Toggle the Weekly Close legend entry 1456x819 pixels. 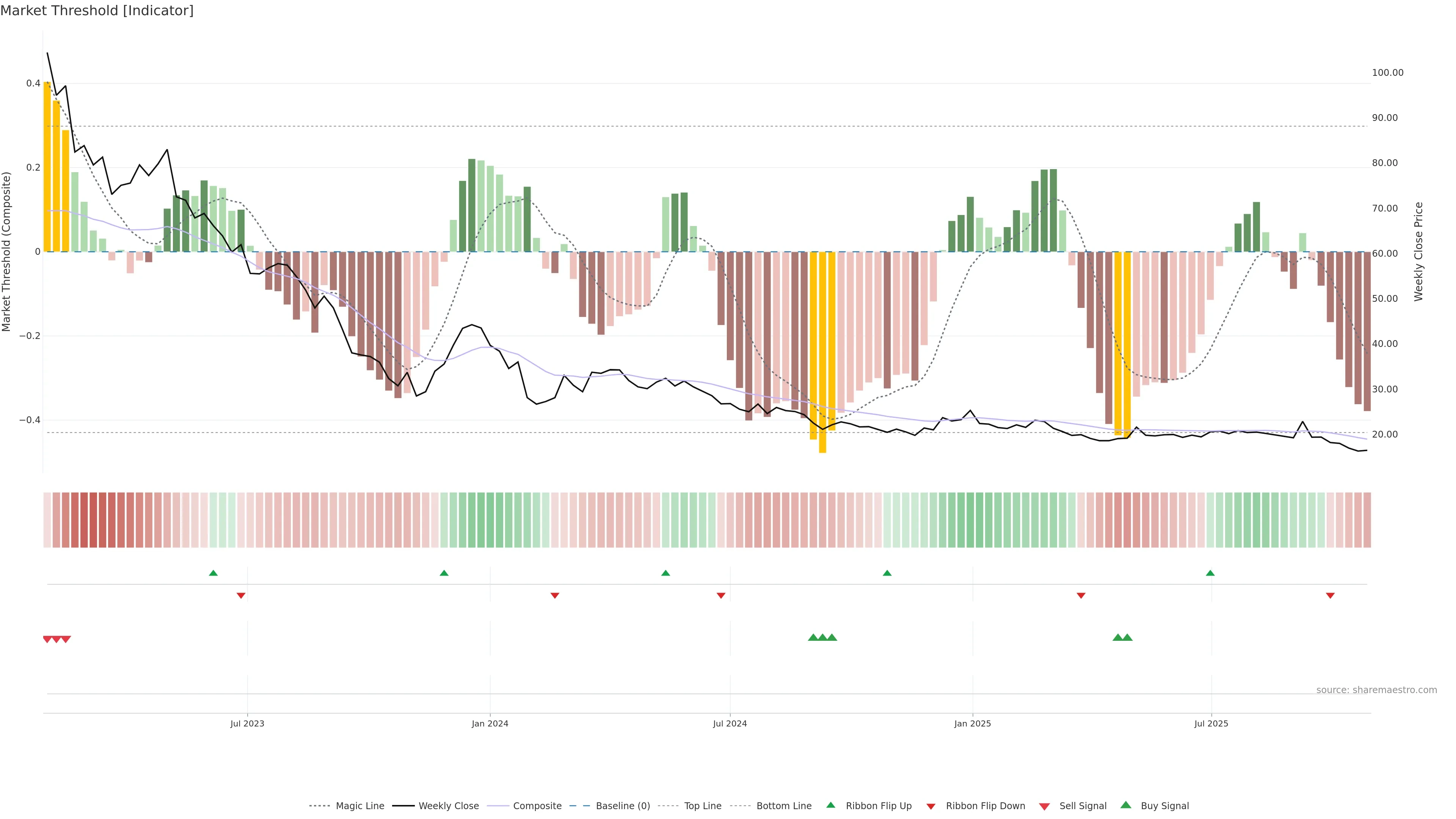(x=448, y=806)
